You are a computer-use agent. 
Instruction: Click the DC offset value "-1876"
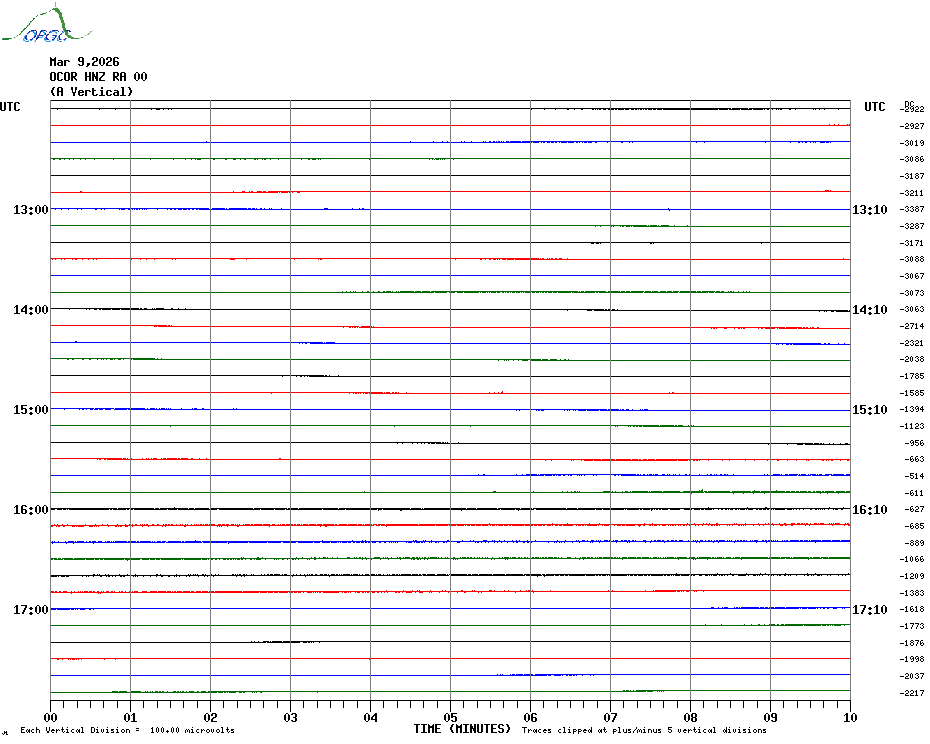pyautogui.click(x=912, y=643)
